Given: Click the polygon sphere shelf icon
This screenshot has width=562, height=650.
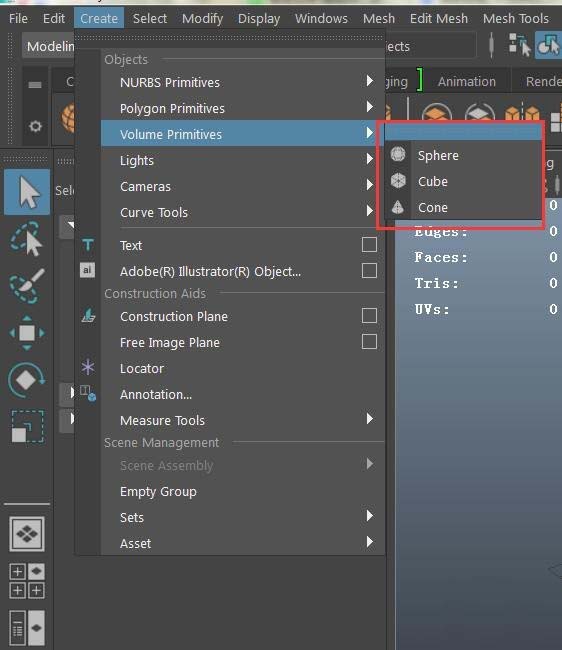Looking at the screenshot, I should pyautogui.click(x=68, y=118).
